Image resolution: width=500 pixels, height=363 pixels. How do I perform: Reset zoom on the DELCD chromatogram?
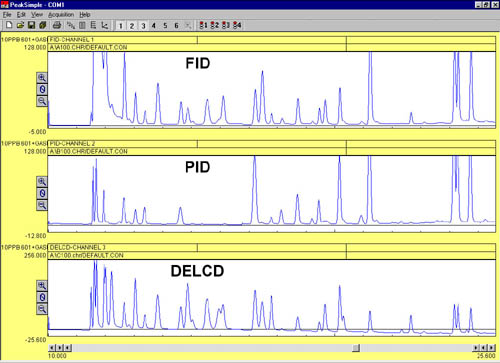42,297
